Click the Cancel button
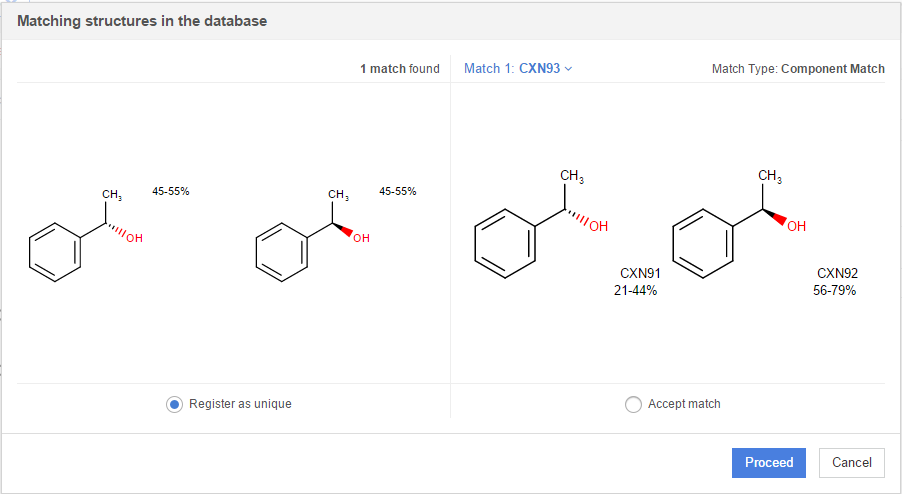This screenshot has width=902, height=494. point(851,462)
